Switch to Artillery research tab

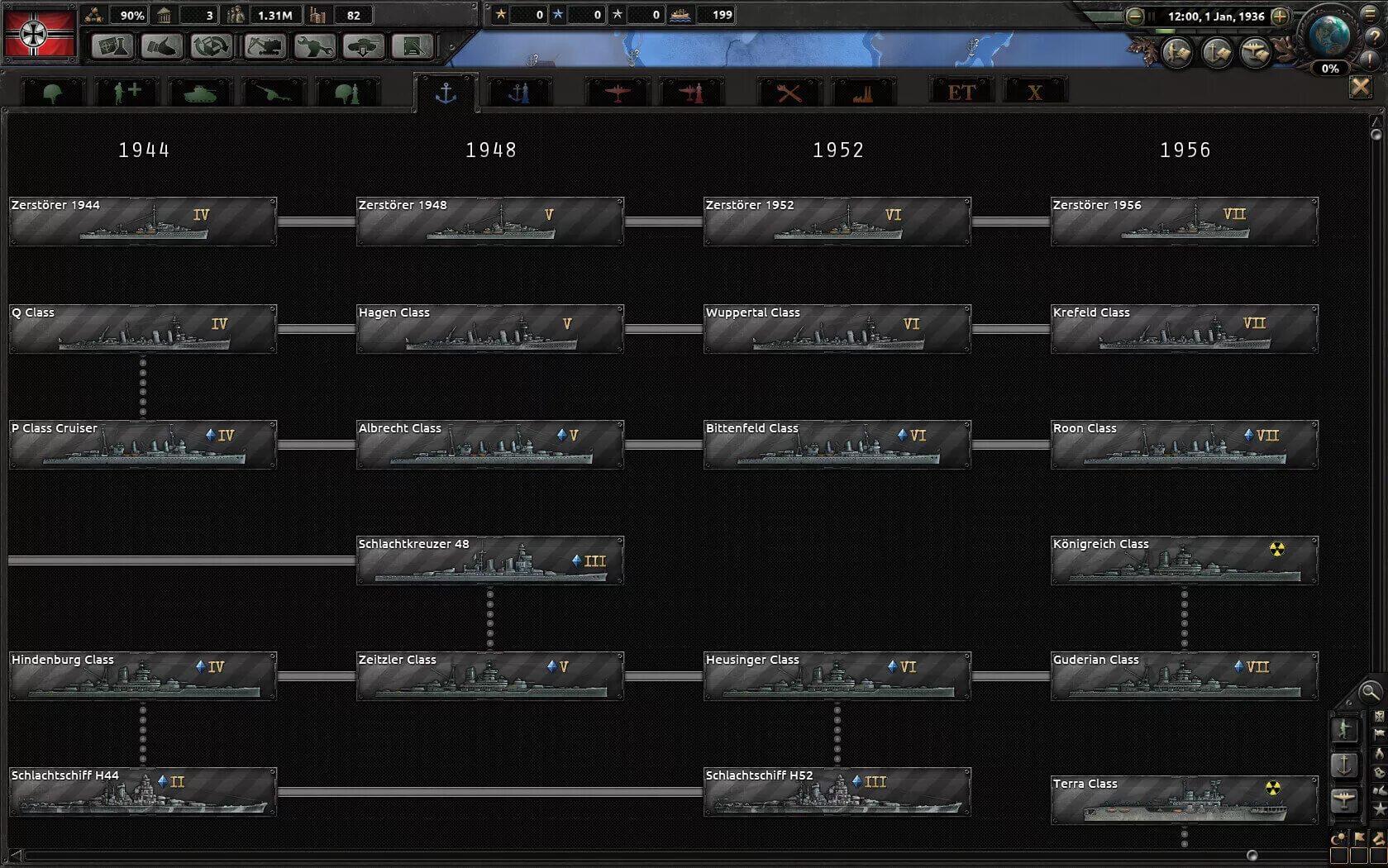tap(274, 92)
